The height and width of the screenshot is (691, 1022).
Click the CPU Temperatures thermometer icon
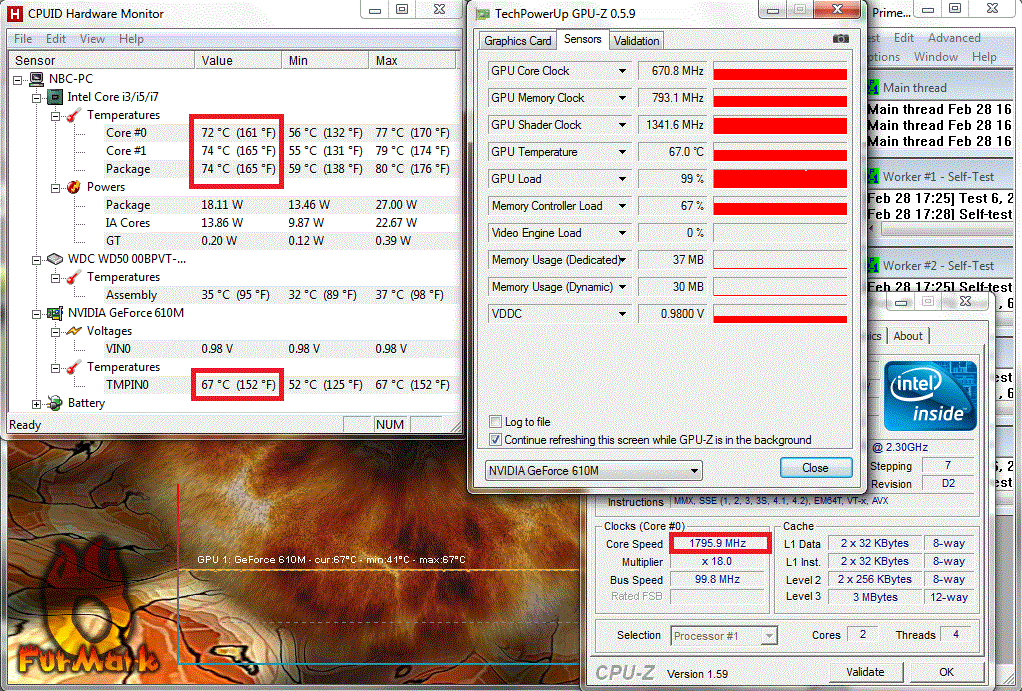click(x=74, y=115)
